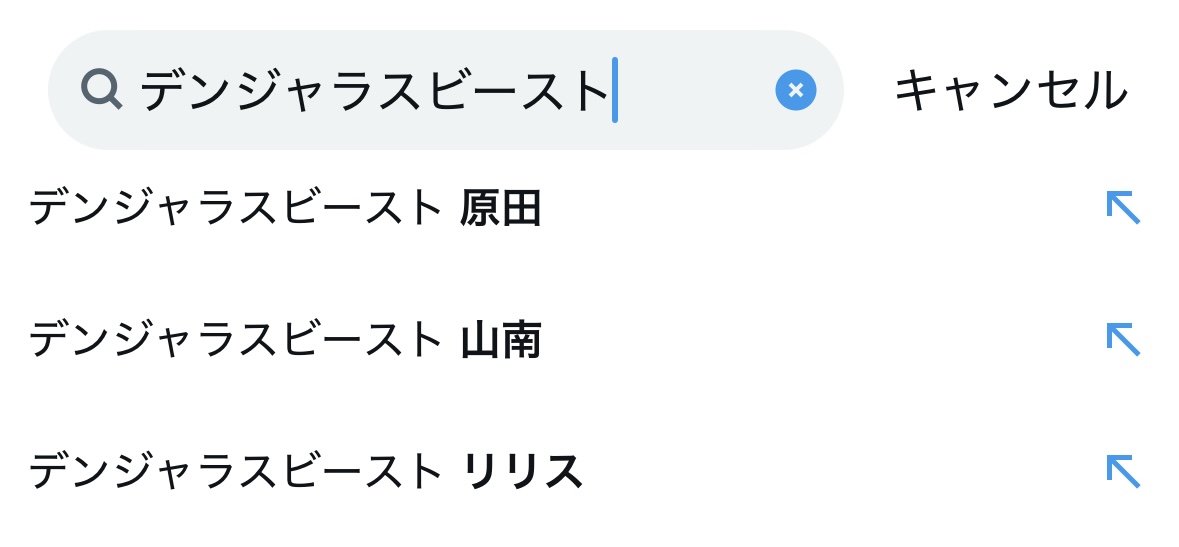Image resolution: width=1179 pixels, height=547 pixels.
Task: Click the ビースト portion of the search query
Action: click(x=518, y=91)
